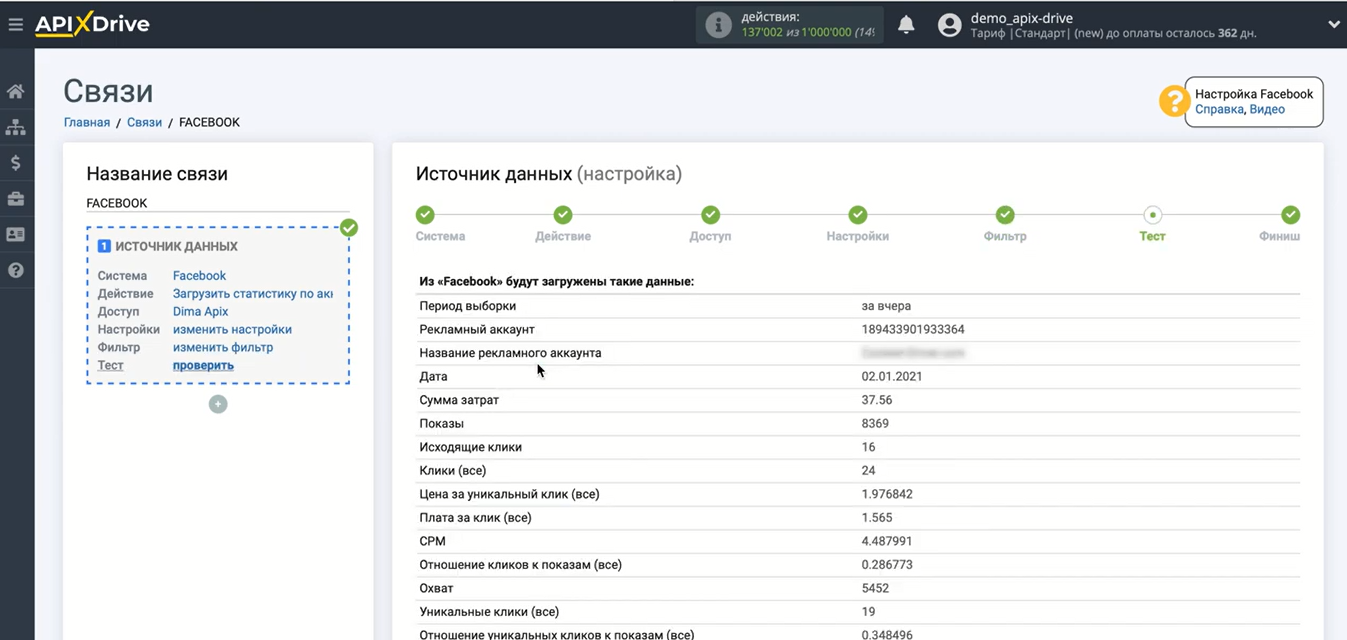1347x640 pixels.
Task: Go to Настройки step
Action: pos(857,237)
